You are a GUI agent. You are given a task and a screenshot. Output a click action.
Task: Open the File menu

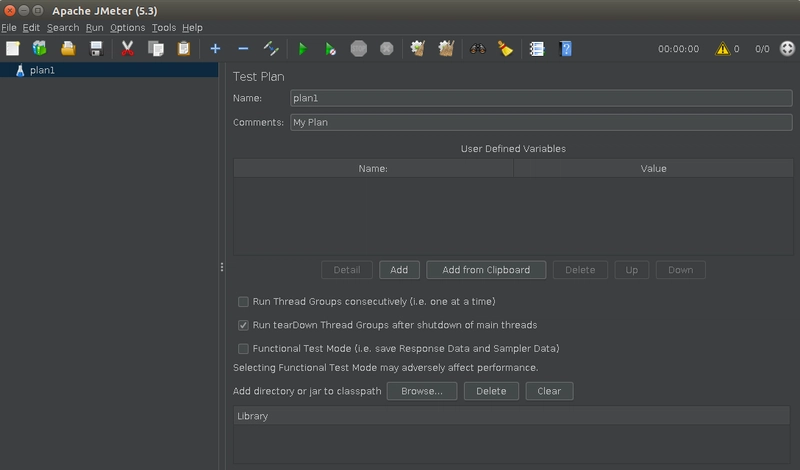[x=9, y=28]
